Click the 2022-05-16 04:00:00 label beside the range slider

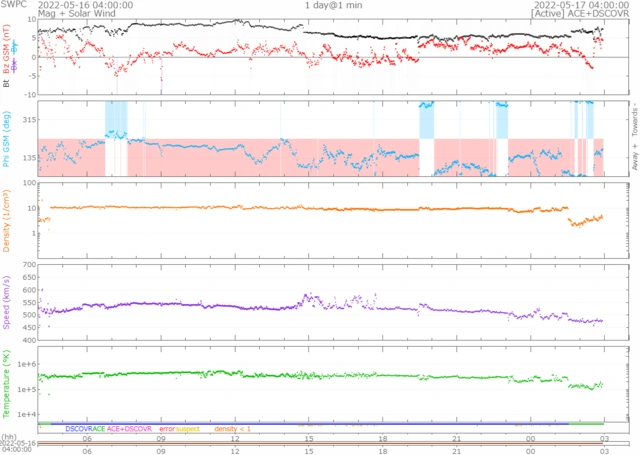[x=18, y=446]
